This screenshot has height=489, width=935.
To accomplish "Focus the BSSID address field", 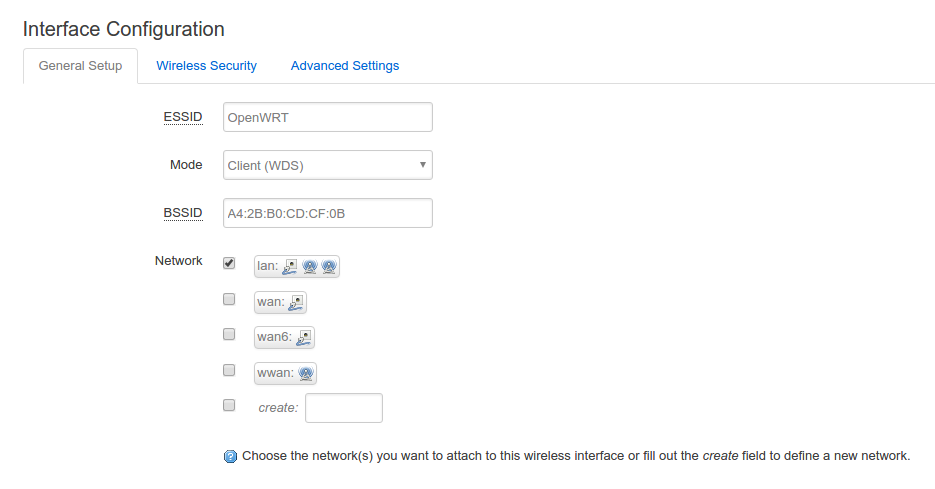I will [x=327, y=213].
